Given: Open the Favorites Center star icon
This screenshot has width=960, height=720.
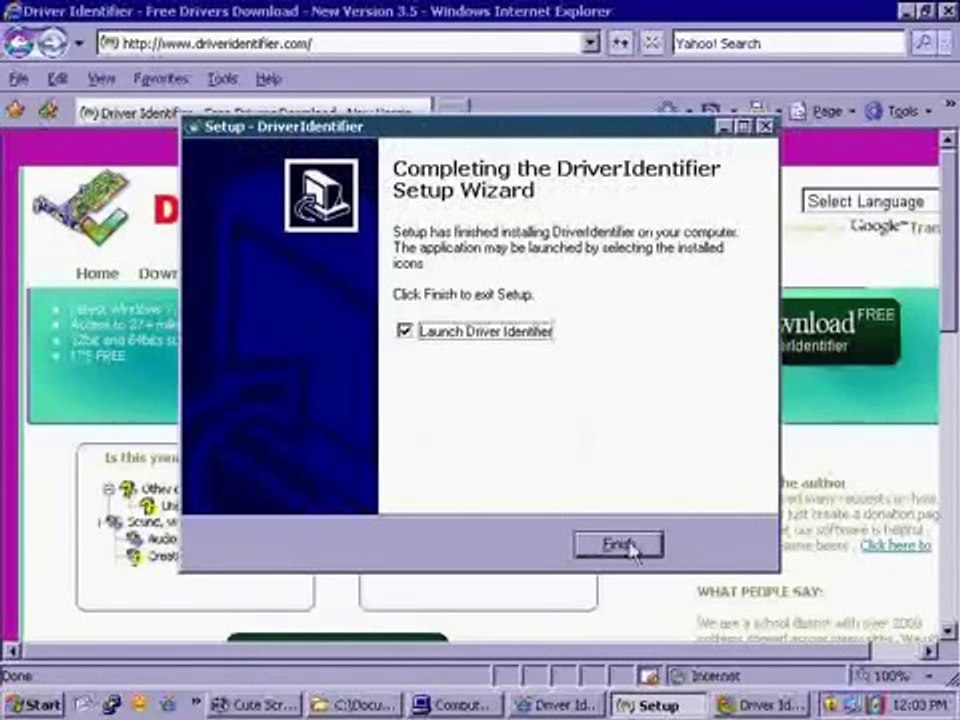Looking at the screenshot, I should pos(16,110).
